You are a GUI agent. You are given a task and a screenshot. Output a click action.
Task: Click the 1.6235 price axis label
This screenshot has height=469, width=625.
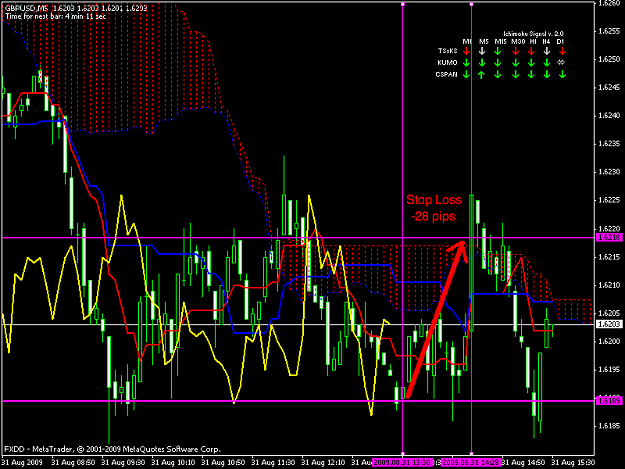609,144
